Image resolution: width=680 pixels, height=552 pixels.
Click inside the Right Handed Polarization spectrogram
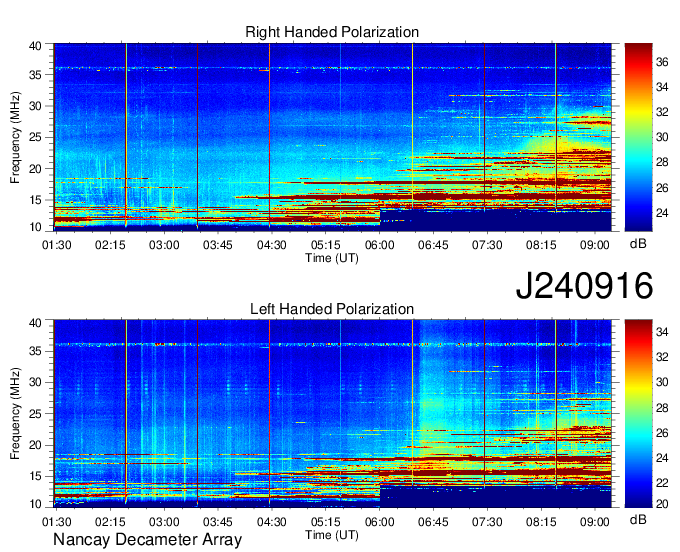[x=333, y=137]
